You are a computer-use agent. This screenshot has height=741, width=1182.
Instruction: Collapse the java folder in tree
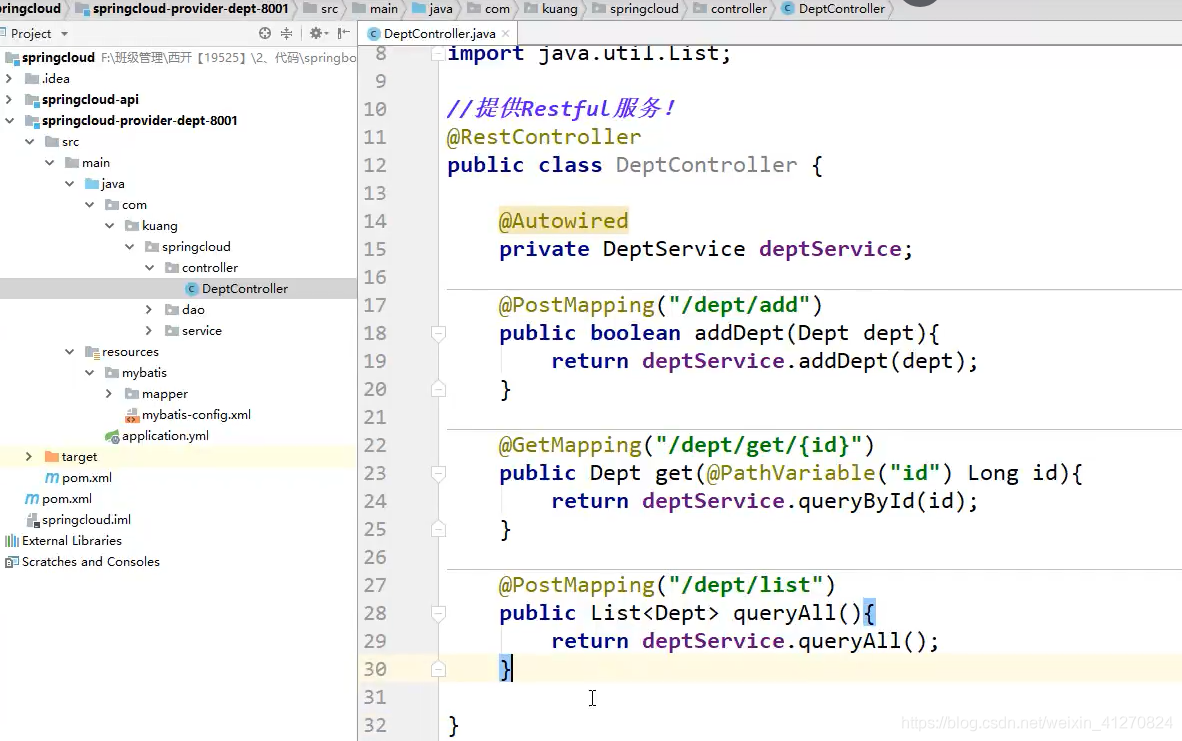coord(69,184)
